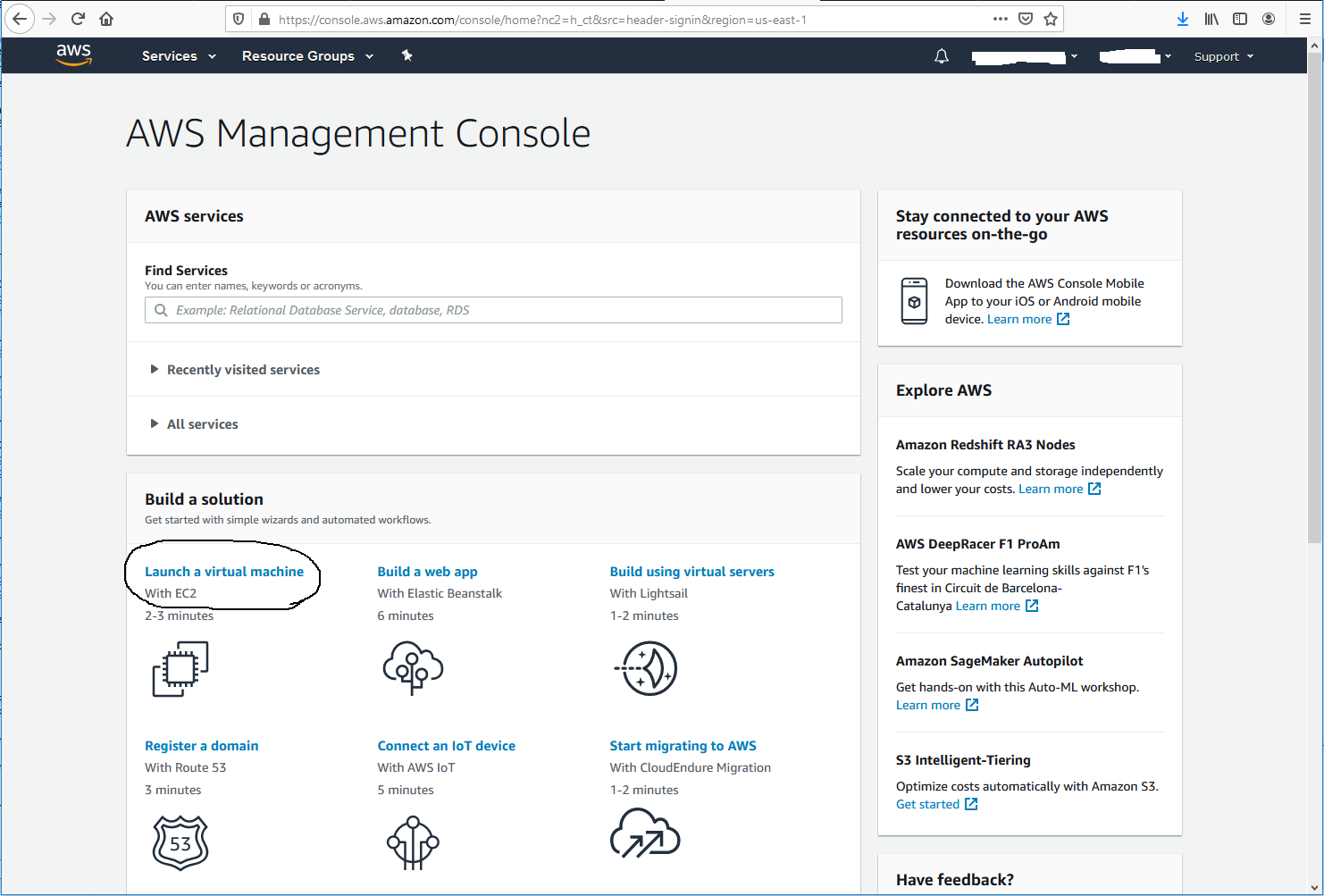
Task: Click the site security padlock icon
Action: click(264, 19)
